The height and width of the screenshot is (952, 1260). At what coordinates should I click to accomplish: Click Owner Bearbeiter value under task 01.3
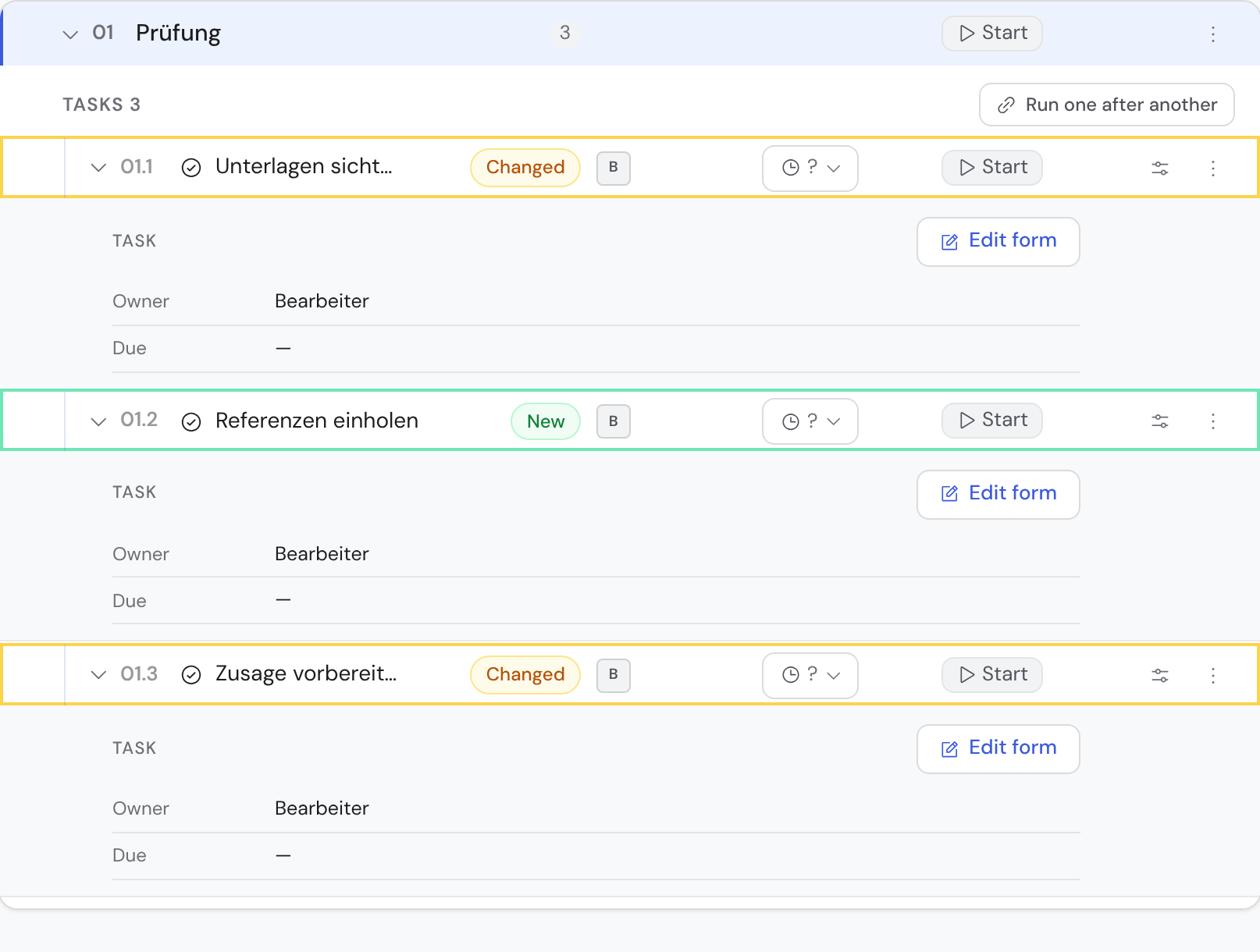click(x=322, y=808)
